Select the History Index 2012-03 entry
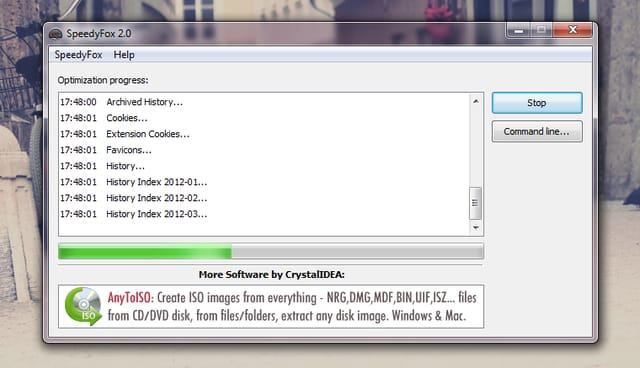Image resolution: width=640 pixels, height=368 pixels. pos(133,214)
